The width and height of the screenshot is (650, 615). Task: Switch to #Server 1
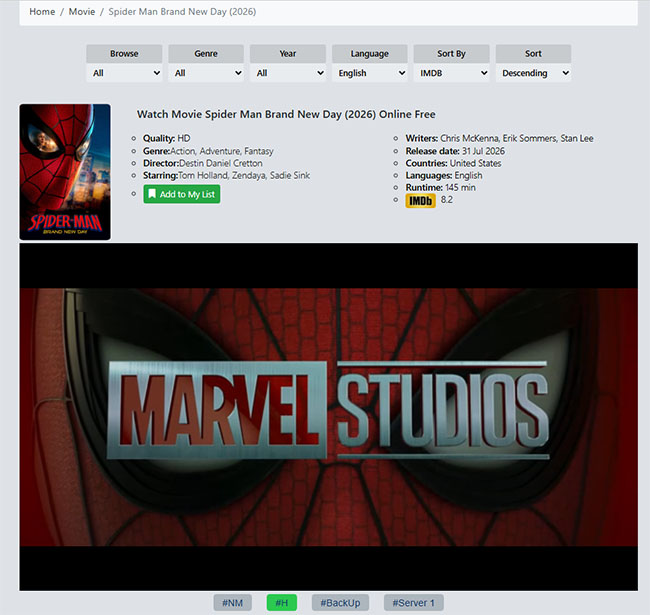click(414, 603)
